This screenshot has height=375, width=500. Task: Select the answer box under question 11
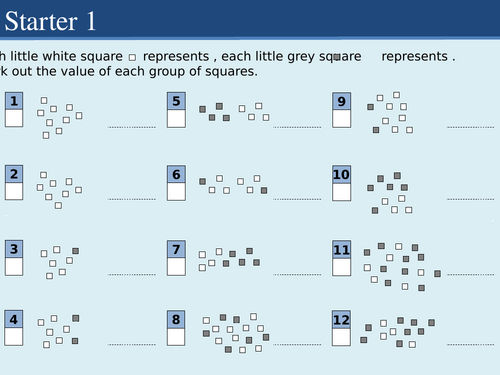click(x=342, y=267)
